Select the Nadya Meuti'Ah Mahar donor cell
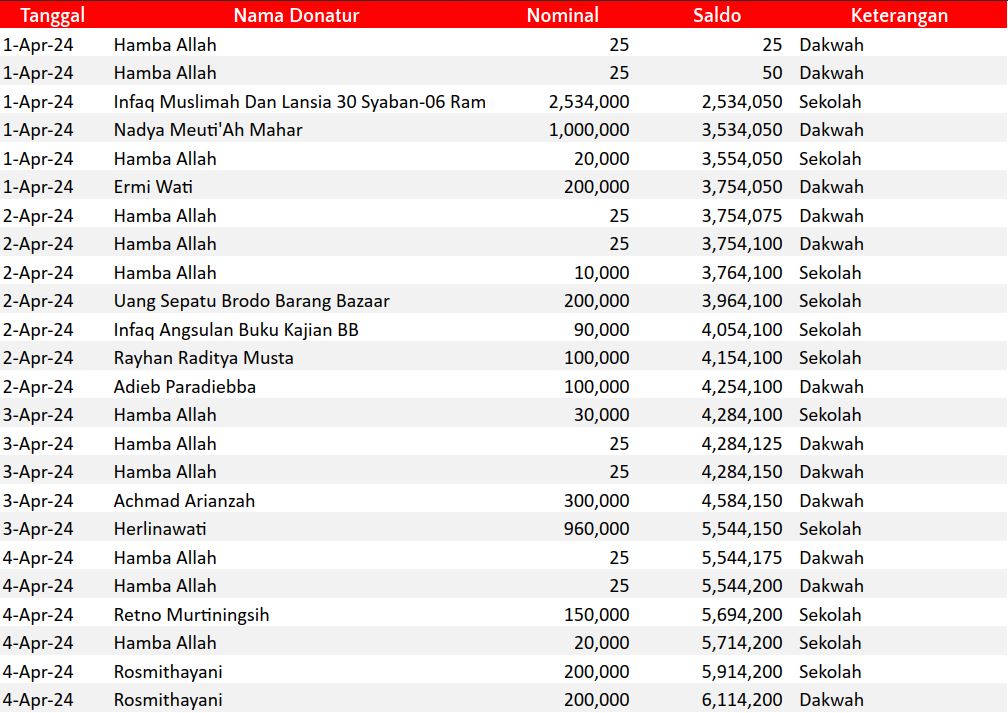This screenshot has height=713, width=1008. [x=208, y=130]
